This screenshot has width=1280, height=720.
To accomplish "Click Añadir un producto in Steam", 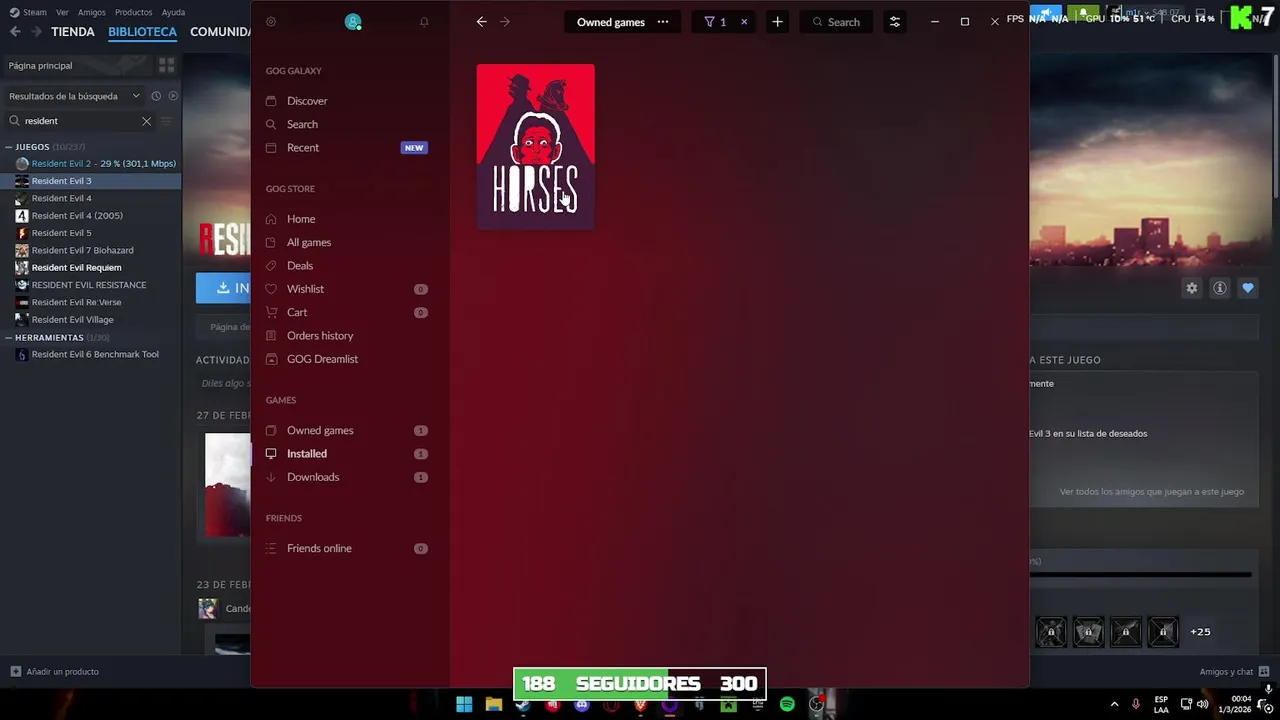I will tap(54, 672).
